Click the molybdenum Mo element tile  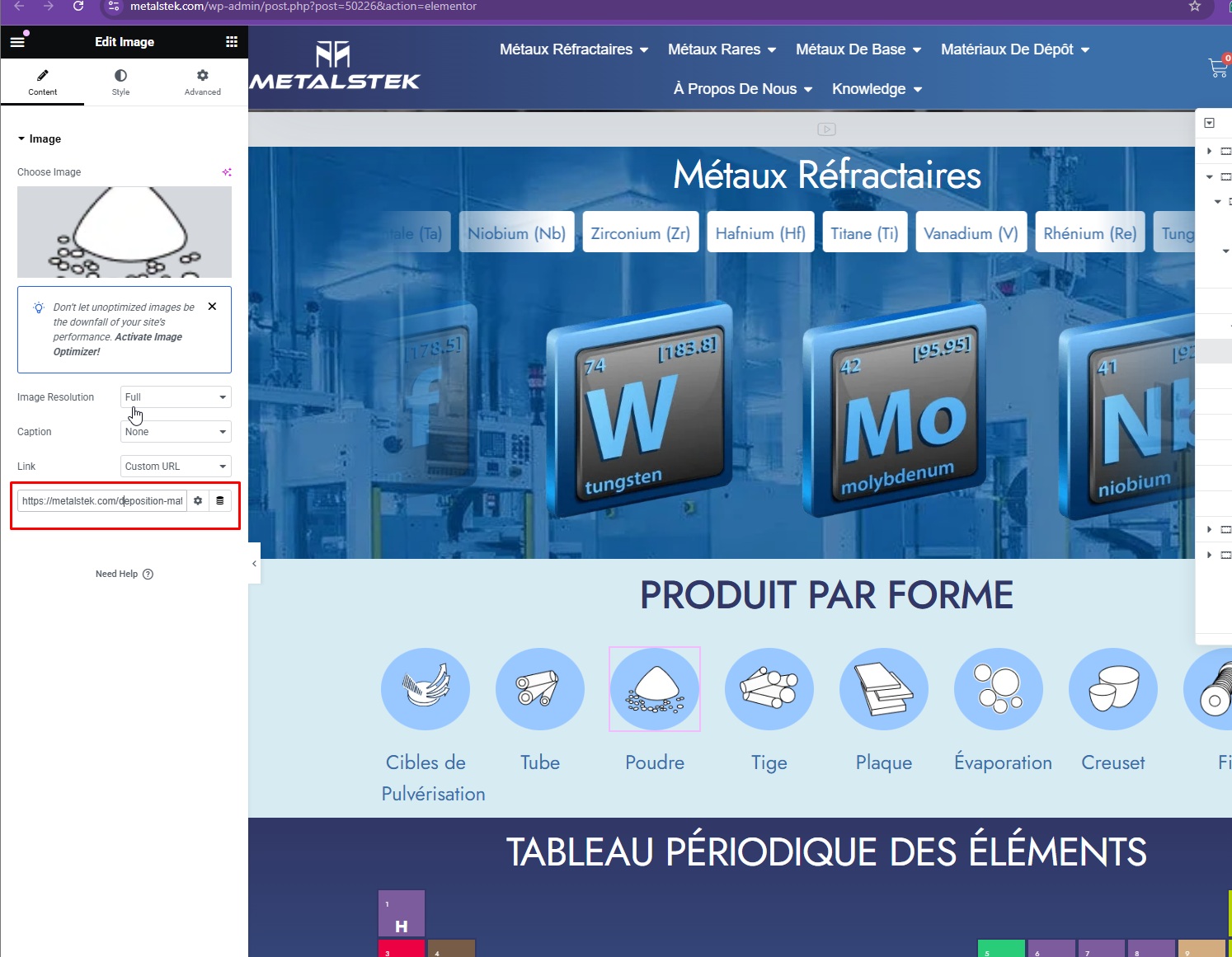click(x=895, y=410)
